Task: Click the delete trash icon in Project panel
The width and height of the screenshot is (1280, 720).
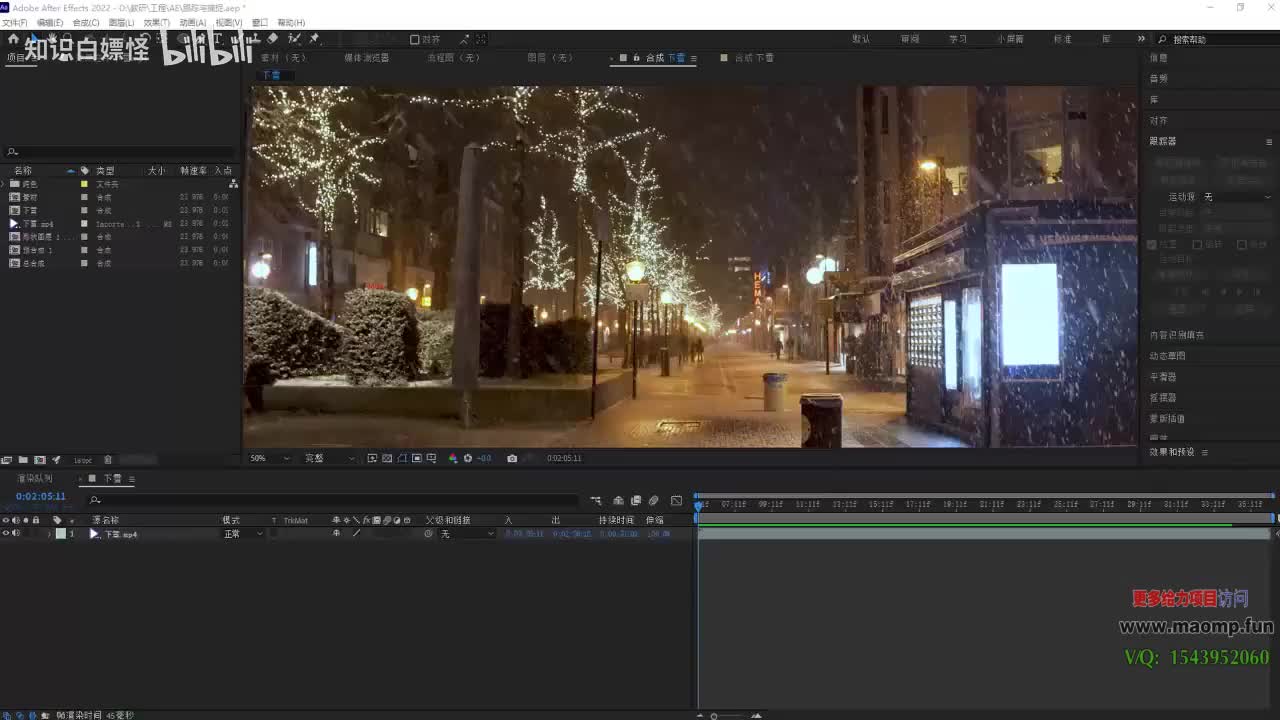Action: pyautogui.click(x=108, y=460)
